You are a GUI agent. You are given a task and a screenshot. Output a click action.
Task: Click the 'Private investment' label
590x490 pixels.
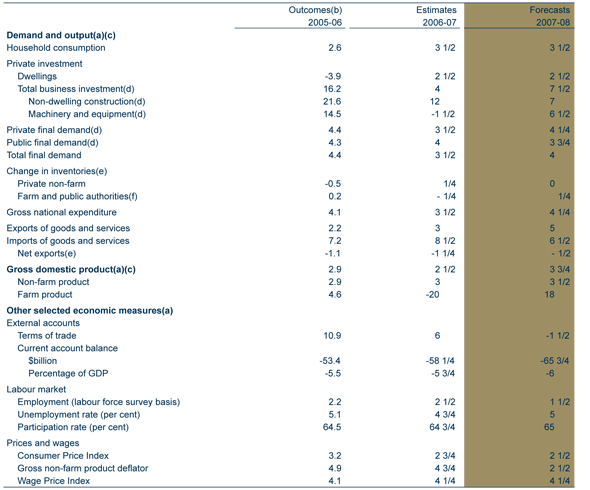point(44,64)
